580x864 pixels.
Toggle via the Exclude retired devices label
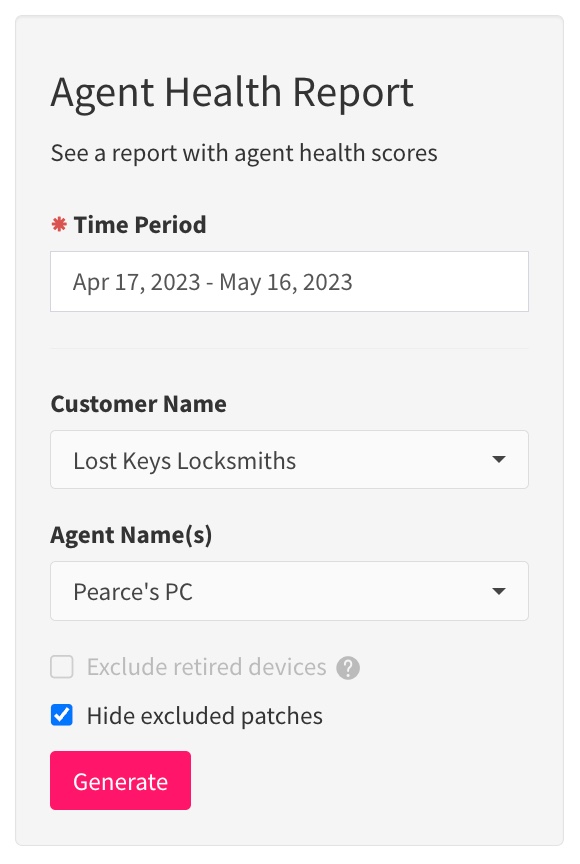[x=207, y=667]
